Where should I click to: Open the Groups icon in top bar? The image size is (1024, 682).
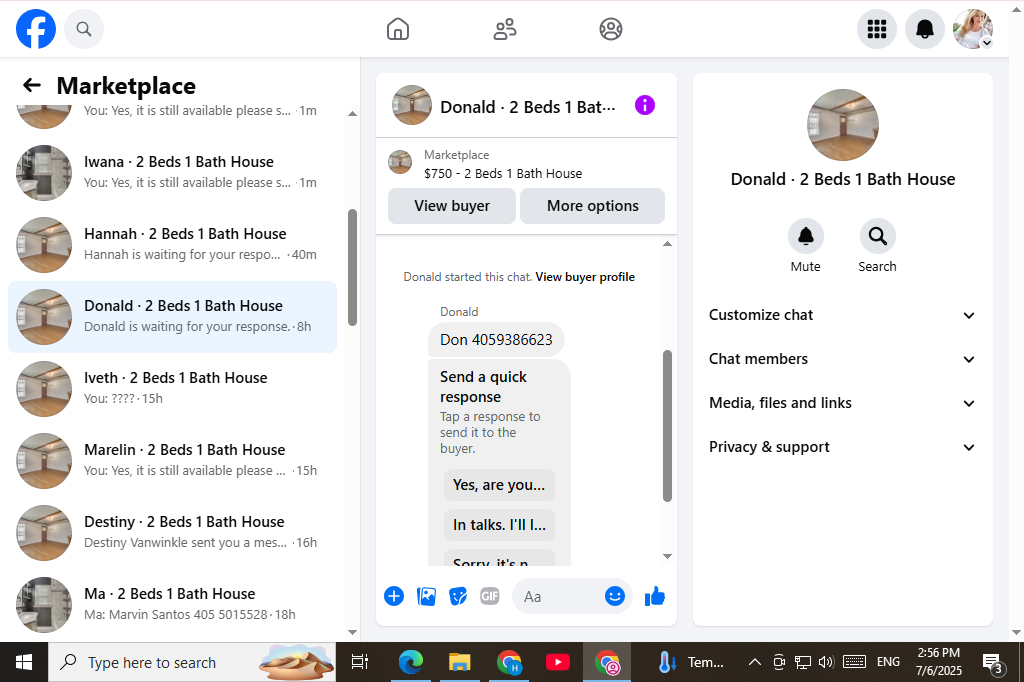pos(611,29)
